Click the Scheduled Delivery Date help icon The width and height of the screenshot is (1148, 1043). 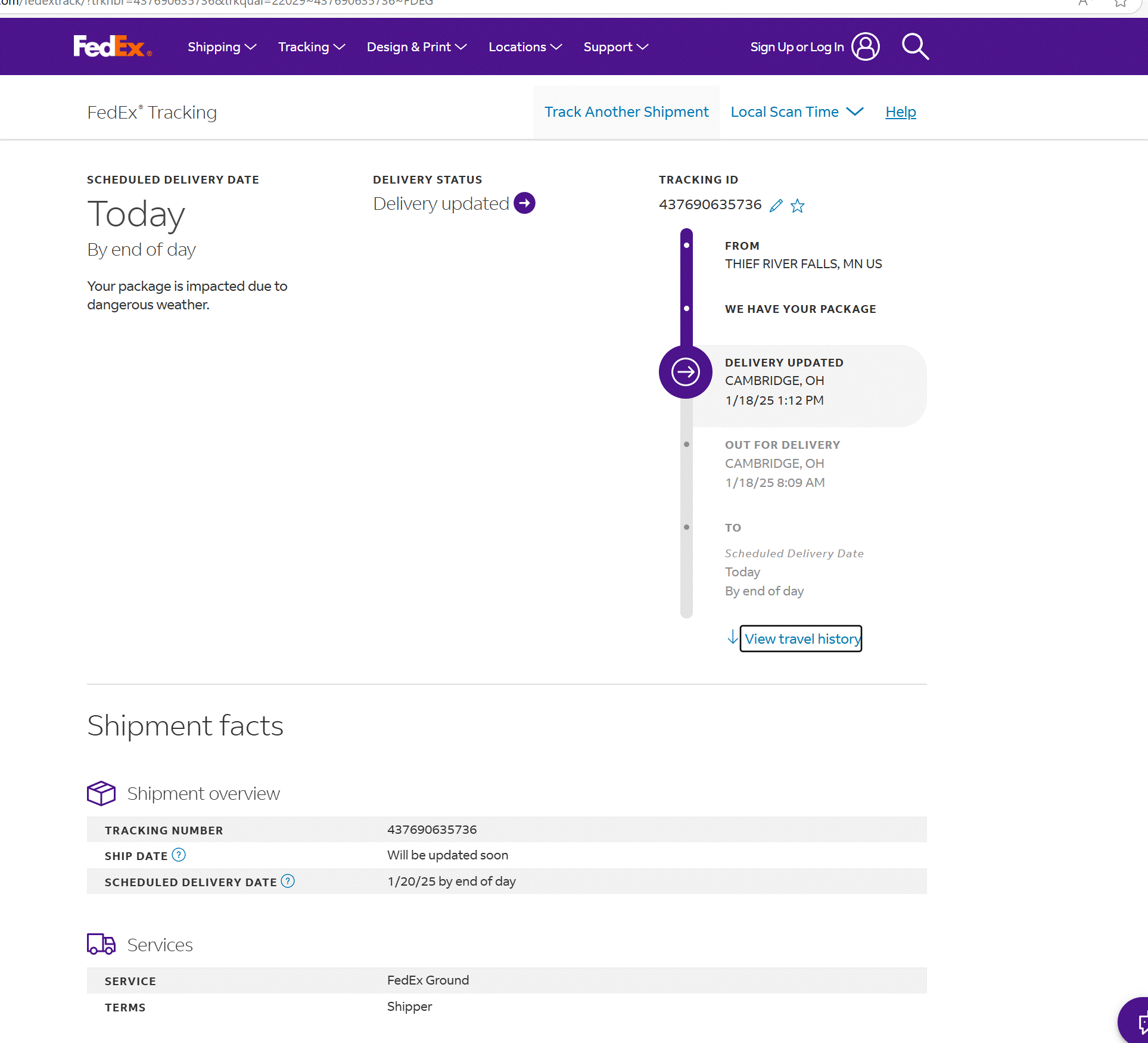[x=288, y=881]
